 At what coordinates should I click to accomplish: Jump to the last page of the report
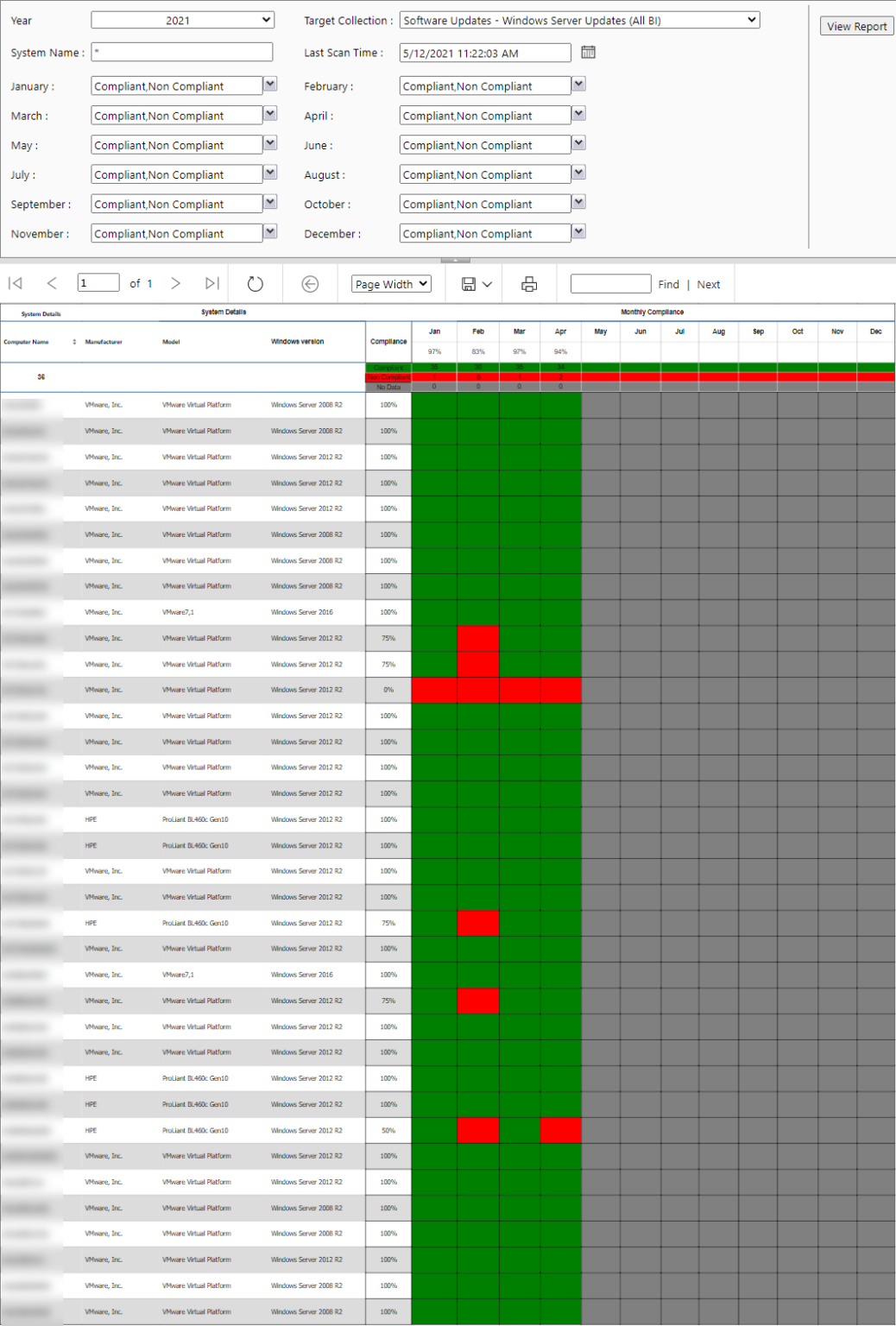coord(211,283)
